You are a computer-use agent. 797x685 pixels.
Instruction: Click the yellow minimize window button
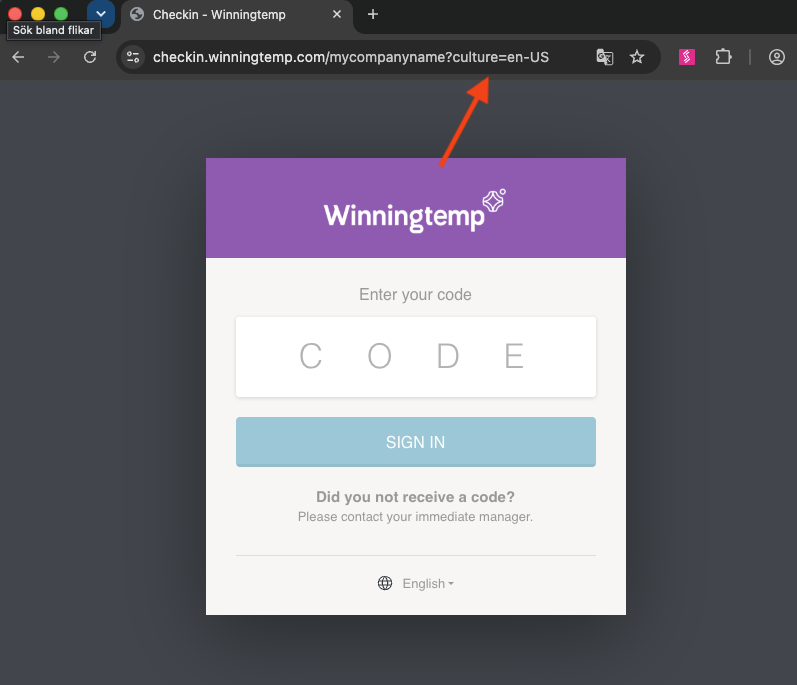38,13
